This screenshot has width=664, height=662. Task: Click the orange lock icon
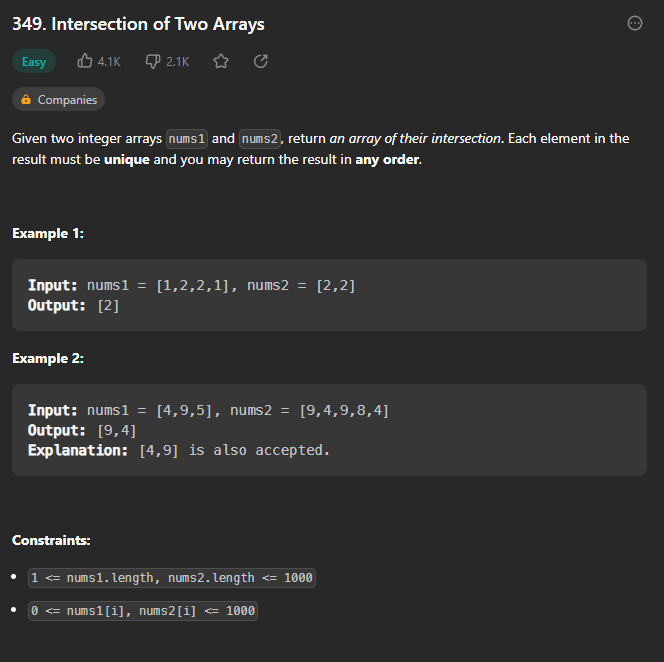click(26, 100)
